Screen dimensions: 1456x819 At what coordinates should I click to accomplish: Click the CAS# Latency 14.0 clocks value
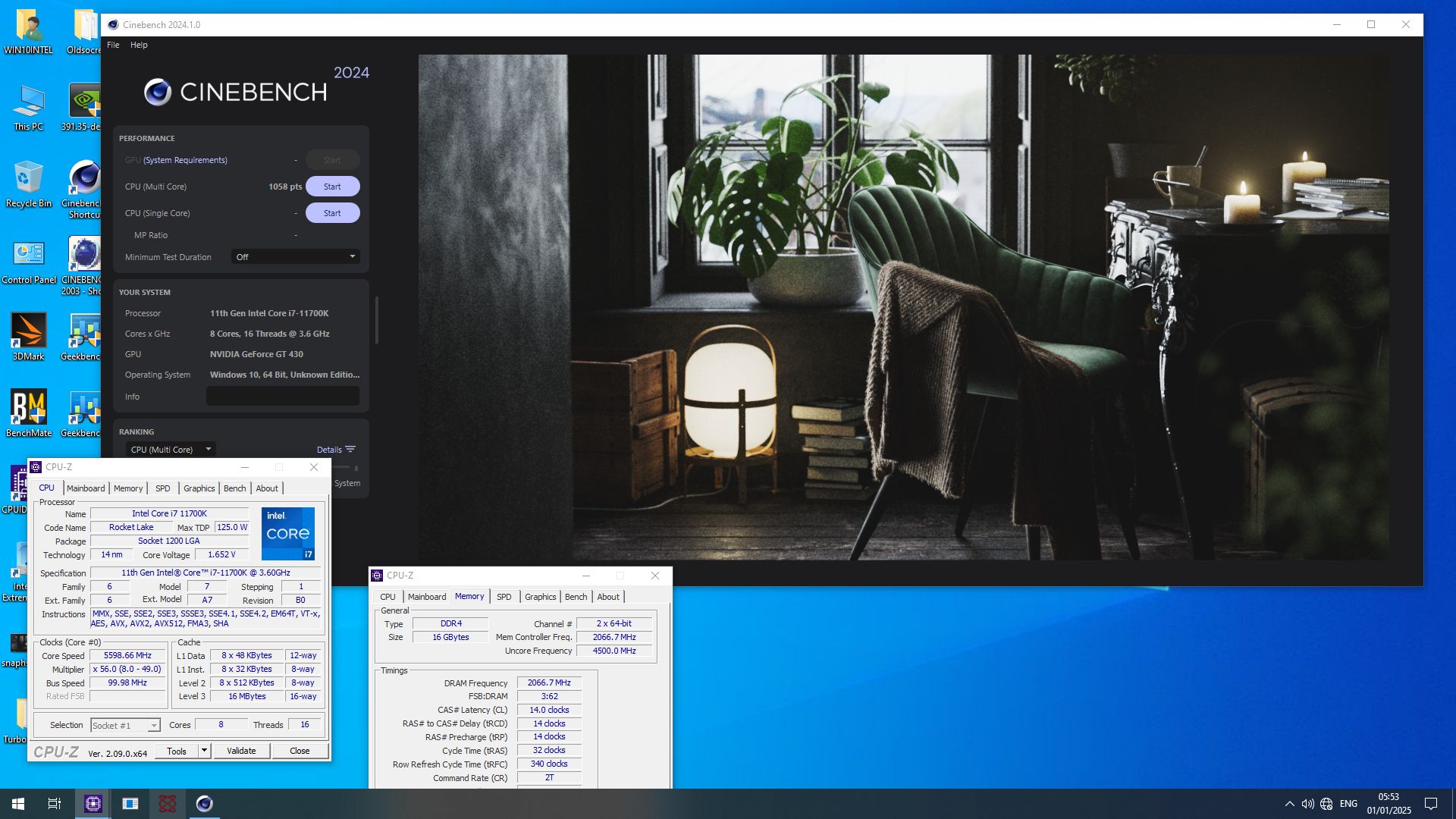click(549, 710)
